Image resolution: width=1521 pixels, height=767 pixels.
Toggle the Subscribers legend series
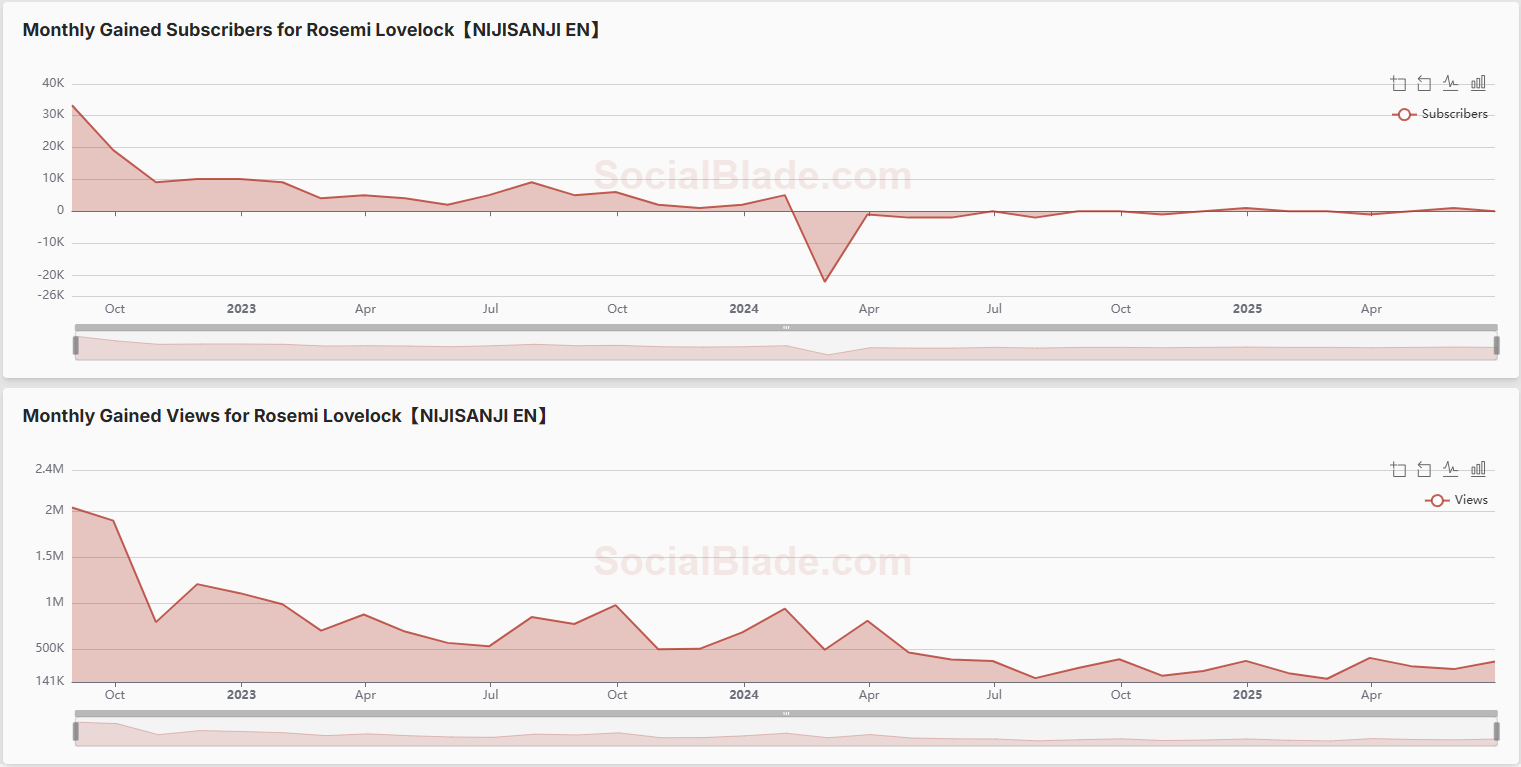tap(1440, 114)
